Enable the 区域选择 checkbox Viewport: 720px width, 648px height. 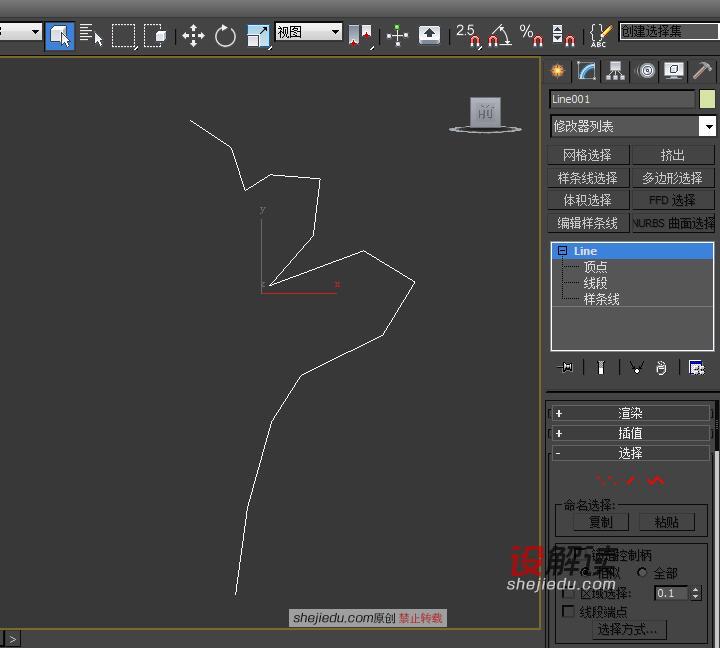pyautogui.click(x=569, y=593)
